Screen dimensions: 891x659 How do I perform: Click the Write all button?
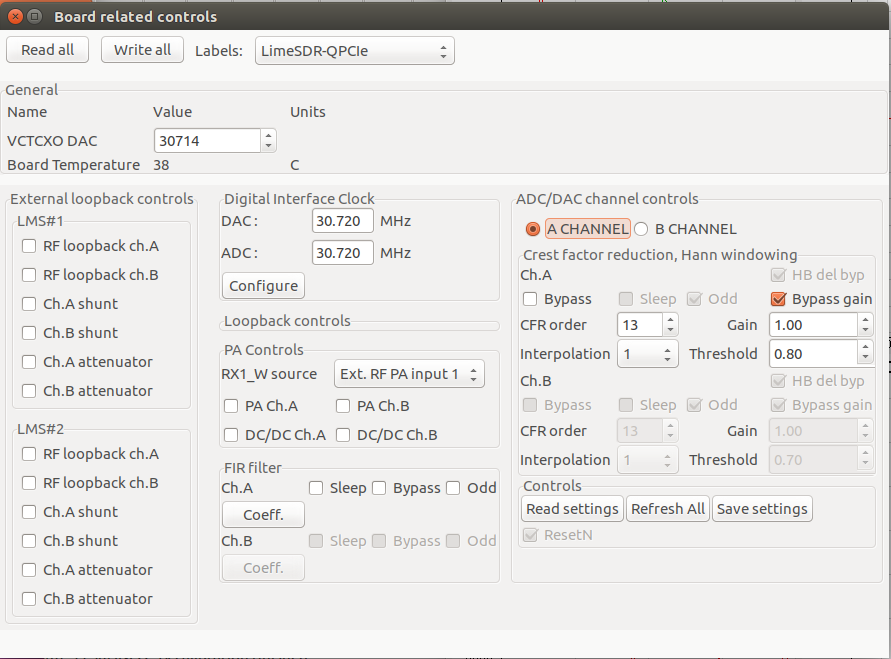coord(142,49)
